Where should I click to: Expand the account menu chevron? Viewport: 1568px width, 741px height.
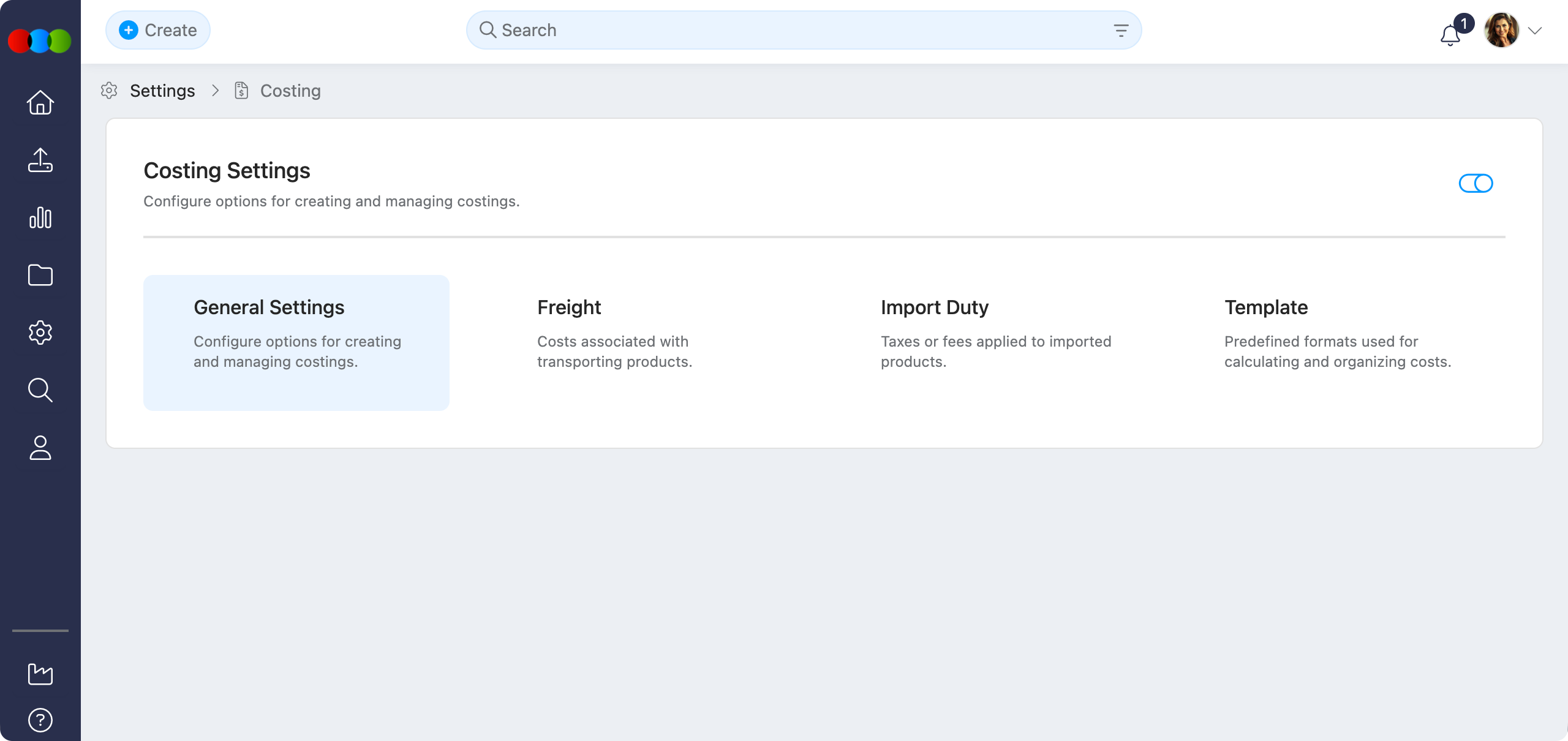1534,31
